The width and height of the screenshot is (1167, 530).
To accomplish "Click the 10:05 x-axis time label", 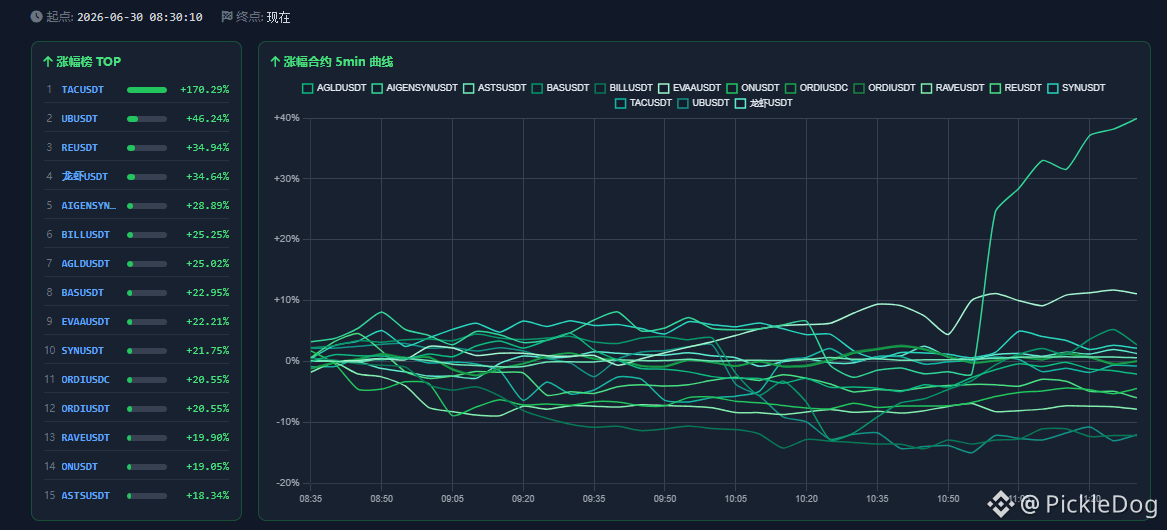I will (x=735, y=498).
